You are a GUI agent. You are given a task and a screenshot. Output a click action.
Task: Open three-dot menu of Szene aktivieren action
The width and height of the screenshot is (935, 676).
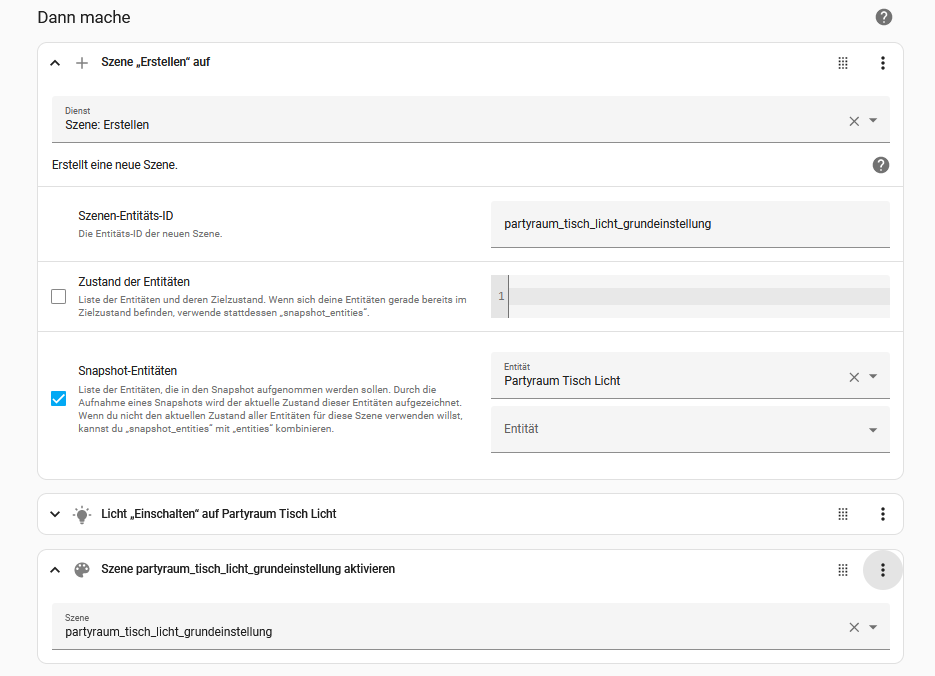pos(882,570)
